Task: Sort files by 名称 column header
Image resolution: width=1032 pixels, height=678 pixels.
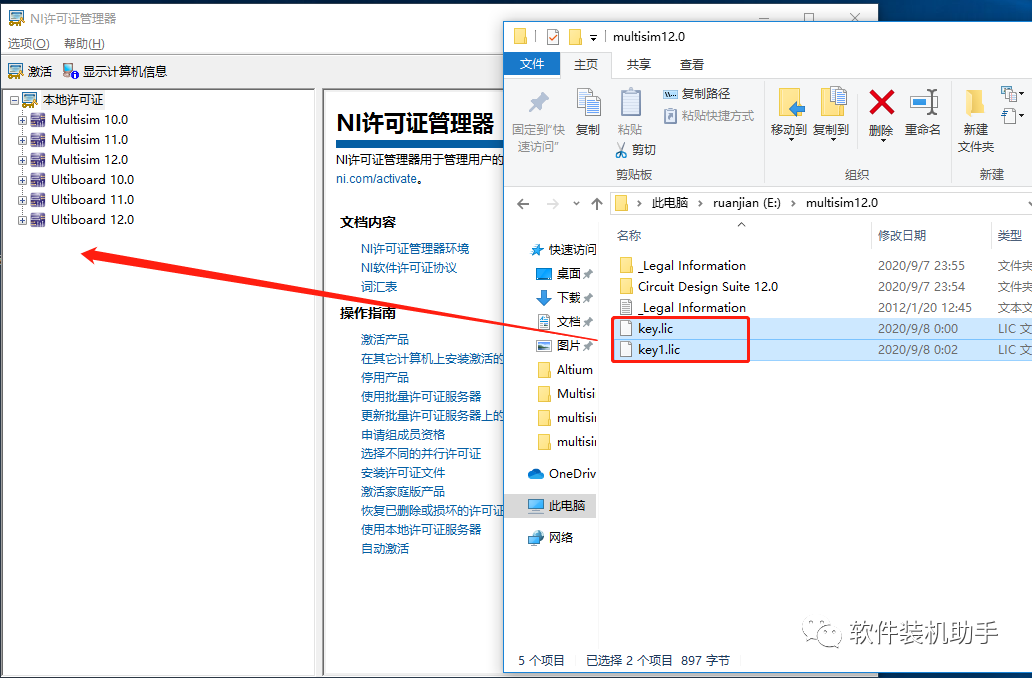Action: click(x=629, y=236)
